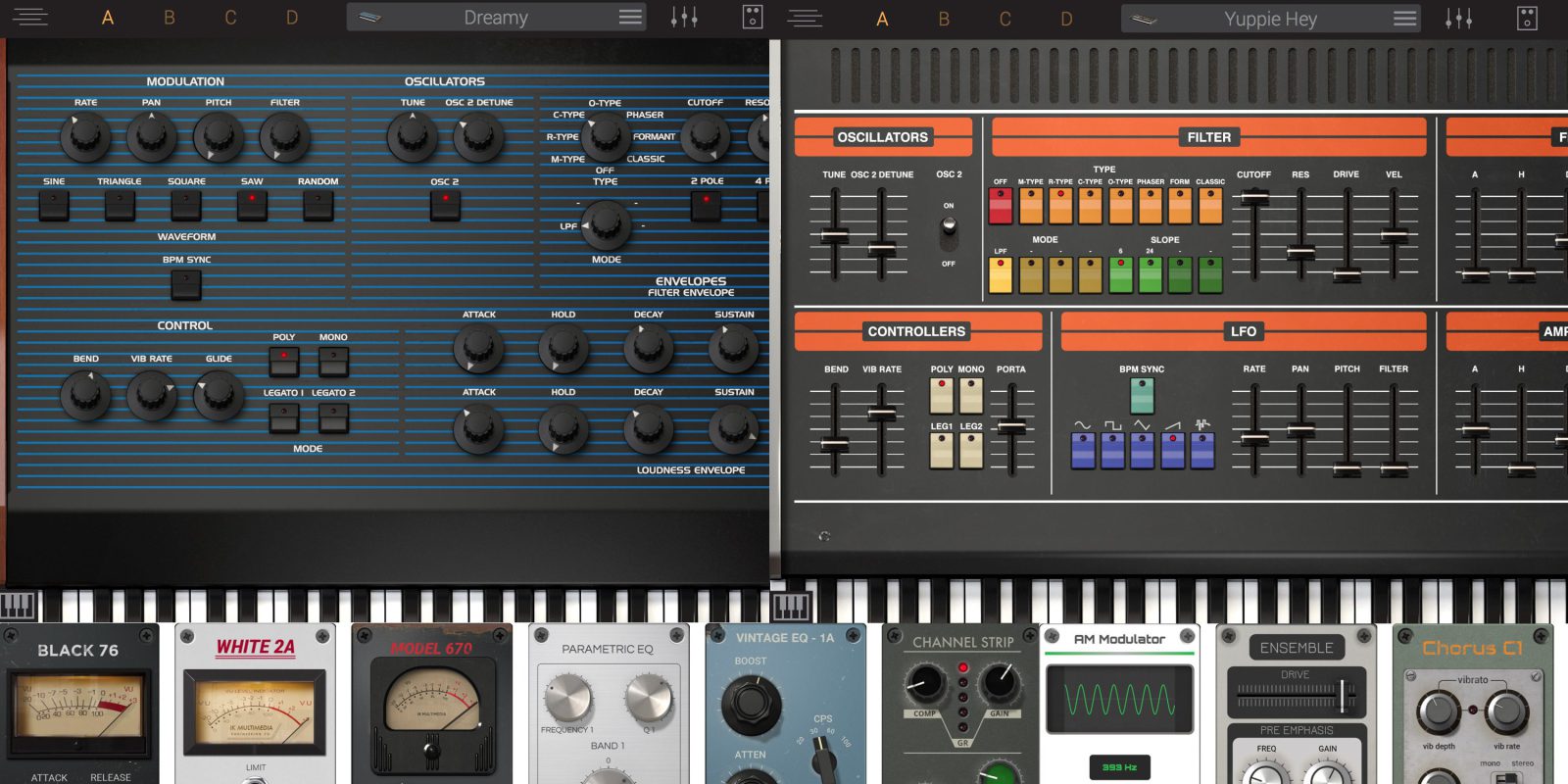Expand the menu icon in Dreamy preset bar
This screenshot has height=784, width=1568.
(630, 18)
